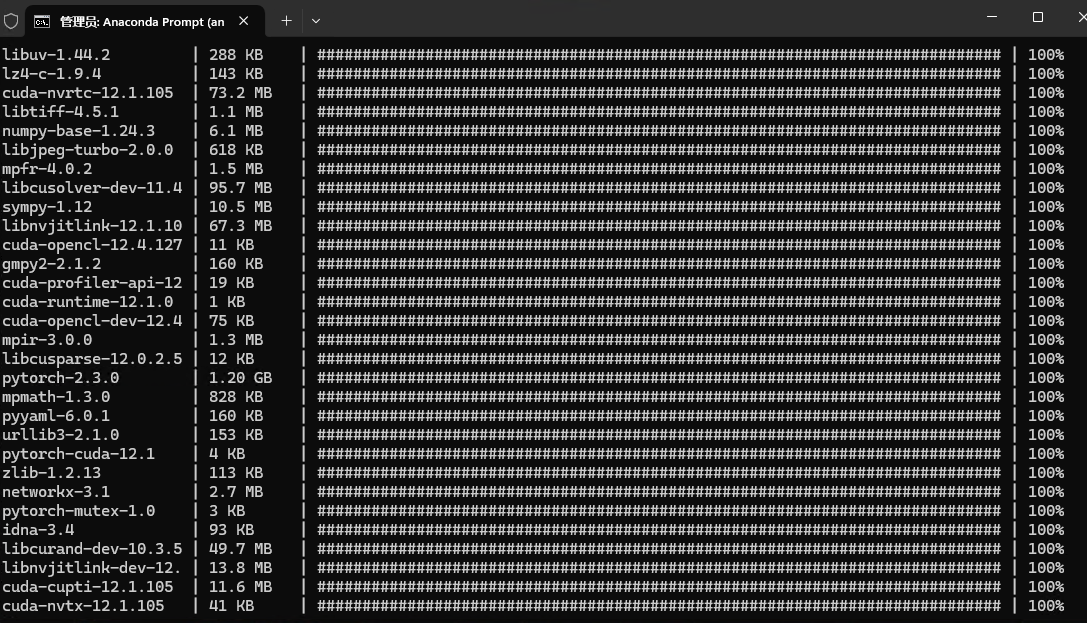Click the 67.3 MB size value
The height and width of the screenshot is (623, 1087).
[241, 226]
